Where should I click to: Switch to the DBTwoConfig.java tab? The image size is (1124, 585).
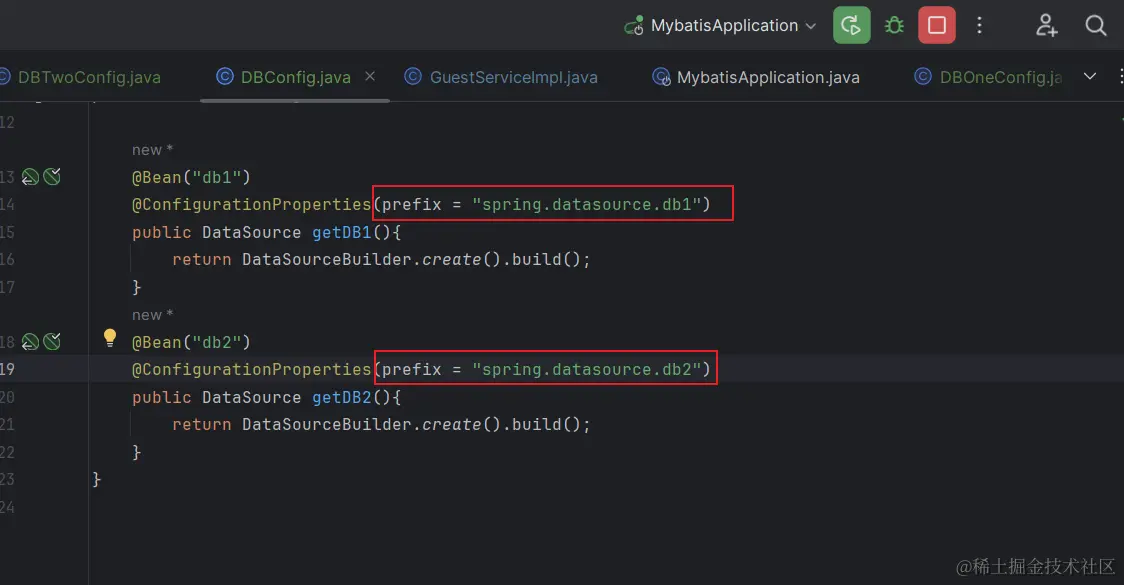(x=81, y=77)
